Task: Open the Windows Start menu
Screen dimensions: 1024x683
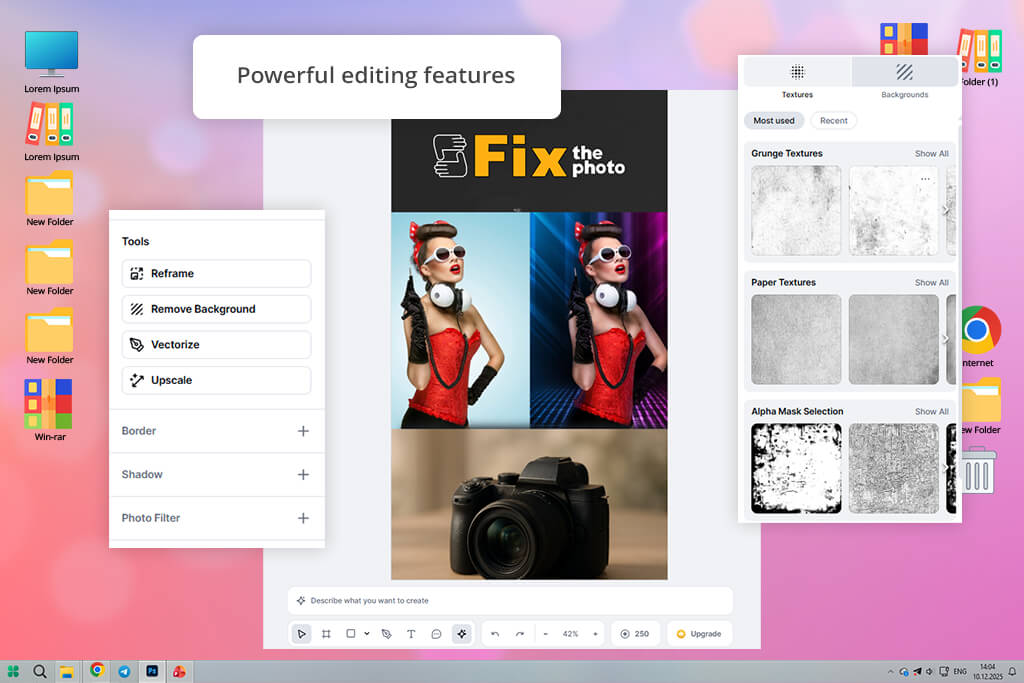Action: tap(12, 671)
